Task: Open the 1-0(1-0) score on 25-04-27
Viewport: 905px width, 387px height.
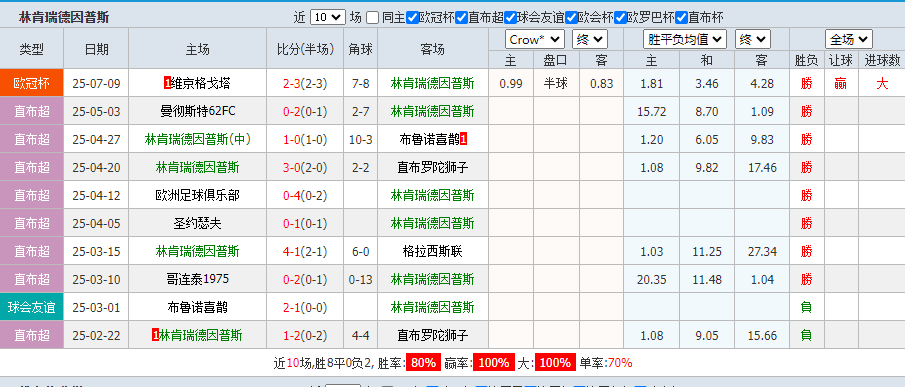Action: click(x=305, y=139)
